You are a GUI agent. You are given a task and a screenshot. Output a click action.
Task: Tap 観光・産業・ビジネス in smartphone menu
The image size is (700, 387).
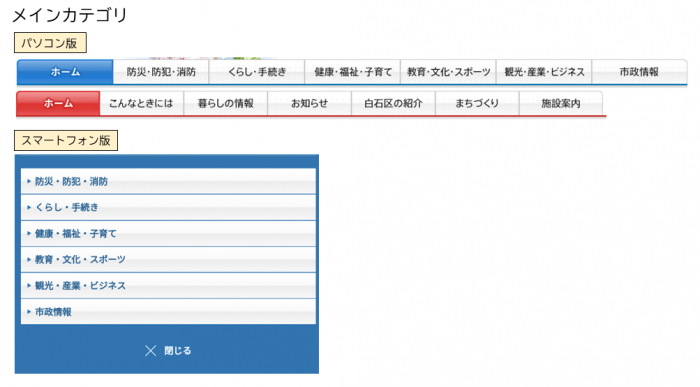pos(168,285)
